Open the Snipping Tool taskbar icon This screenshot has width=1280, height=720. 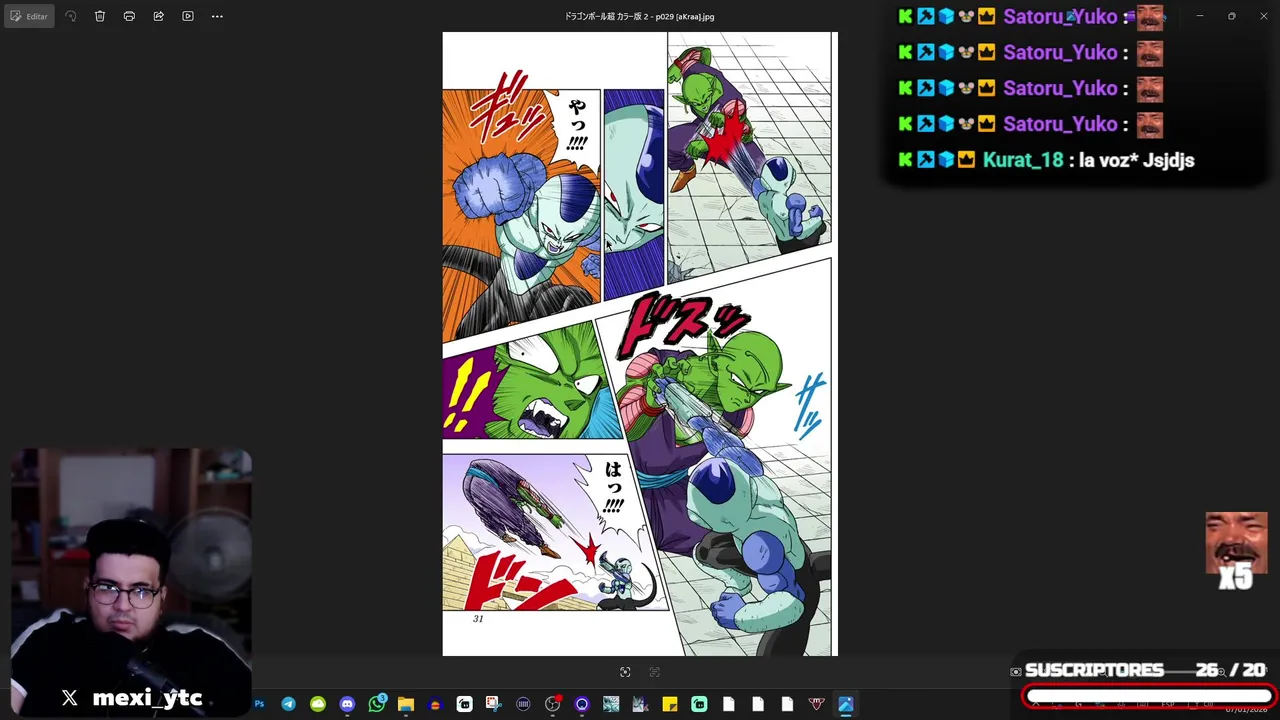pyautogui.click(x=494, y=704)
